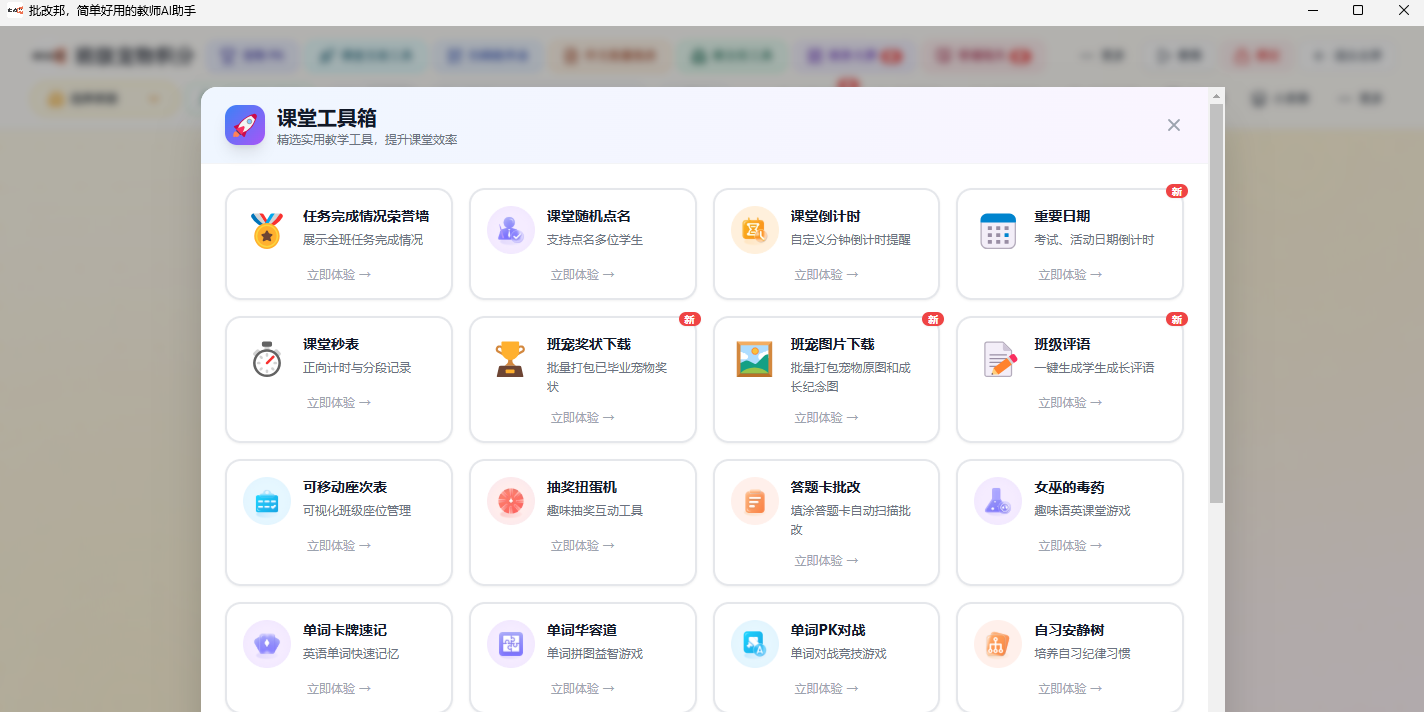Click the 单词华容道 puzzle icon

pos(511,644)
